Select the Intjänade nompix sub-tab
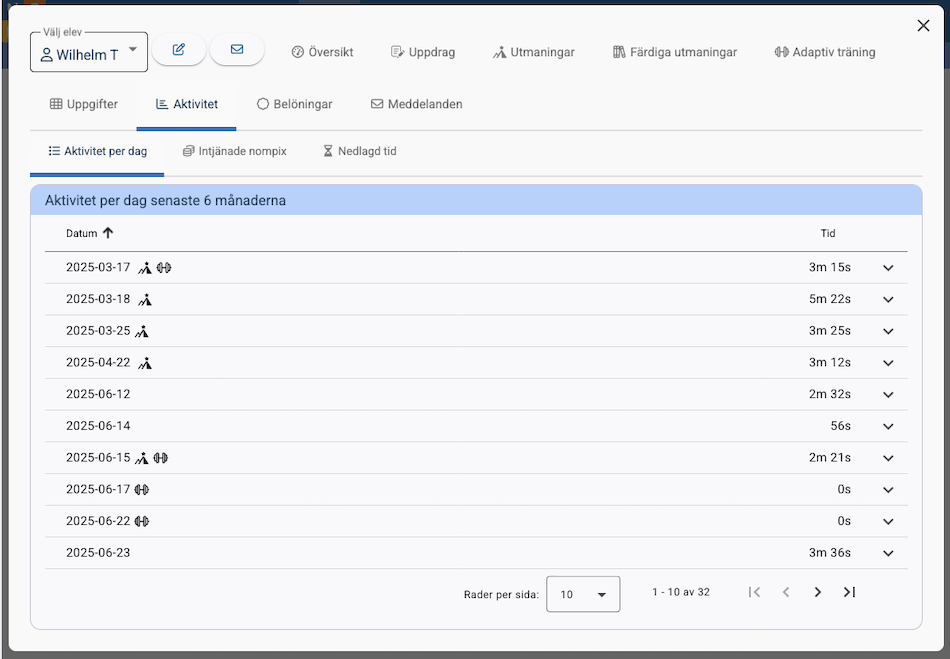Viewport: 950px width, 659px height. [x=235, y=151]
